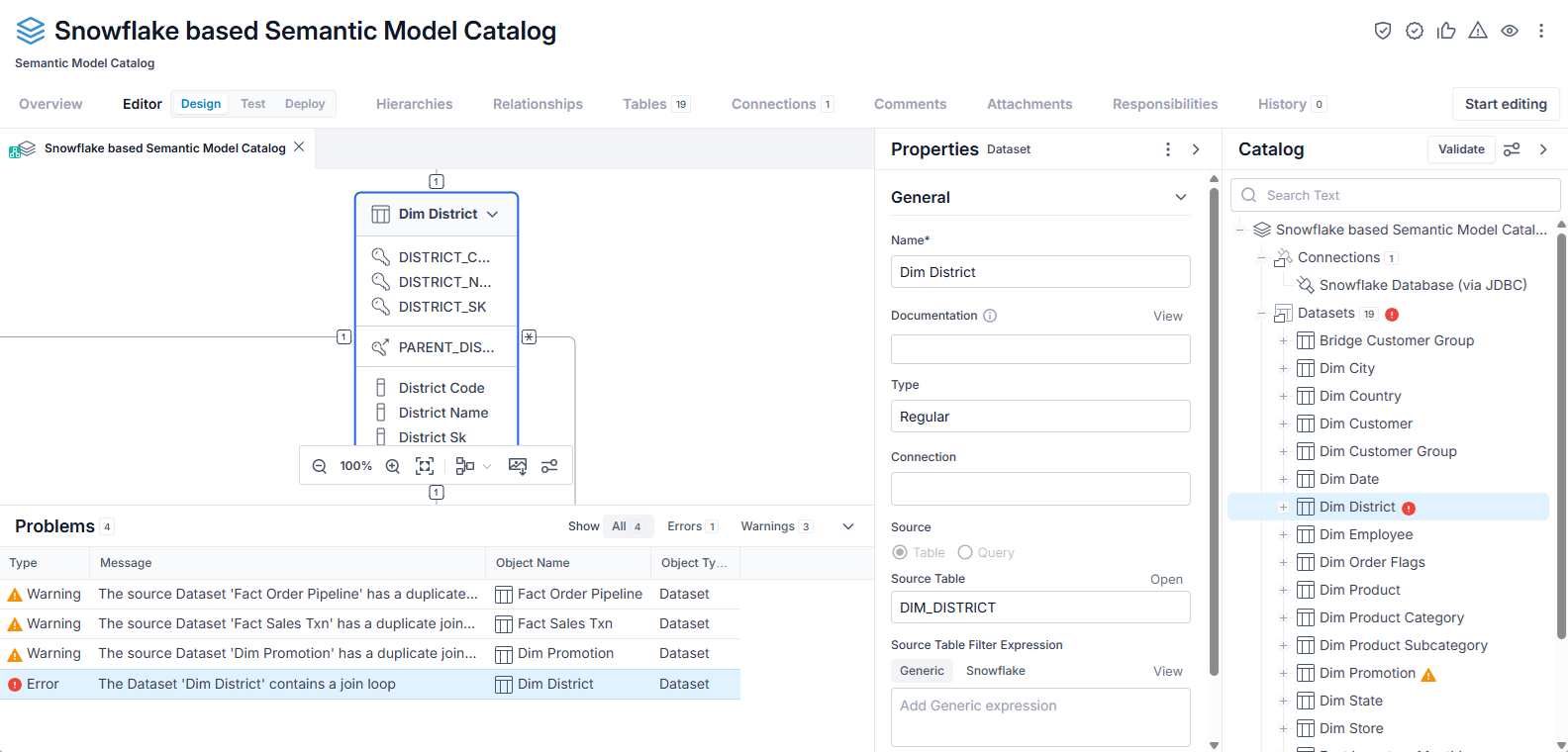Select the Table source radio button
Viewport: 1568px width, 752px height.
(900, 552)
